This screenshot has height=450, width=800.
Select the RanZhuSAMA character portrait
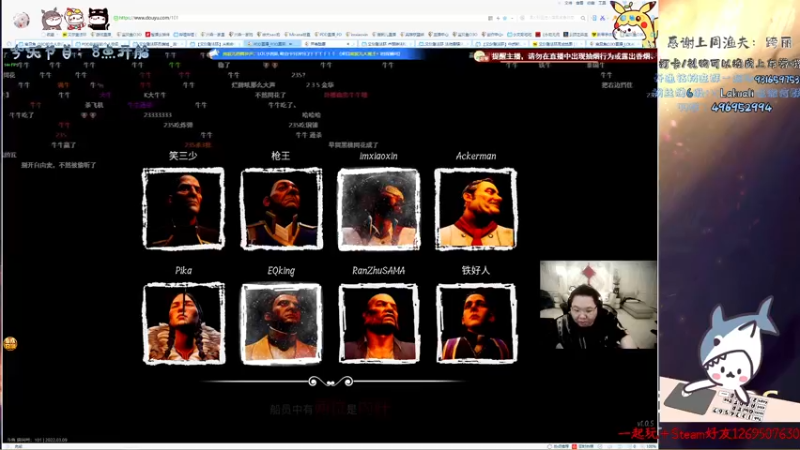tap(379, 323)
